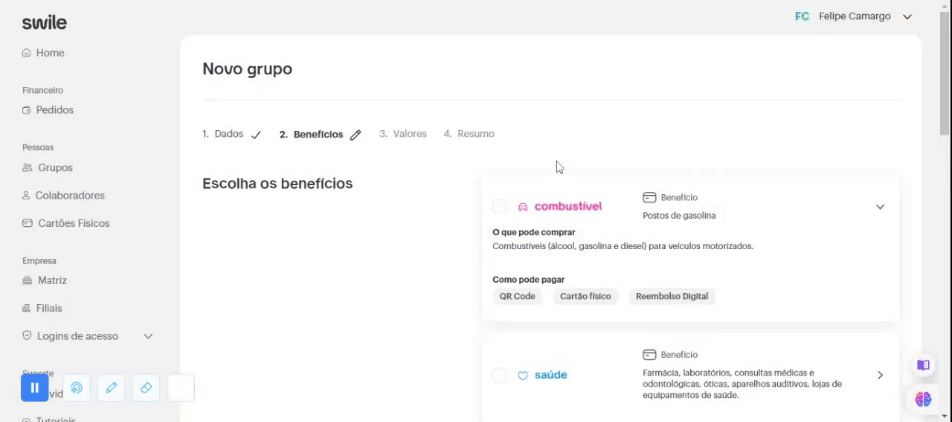The height and width of the screenshot is (422, 952).
Task: Click Postos de gasolina text
Action: 679,216
